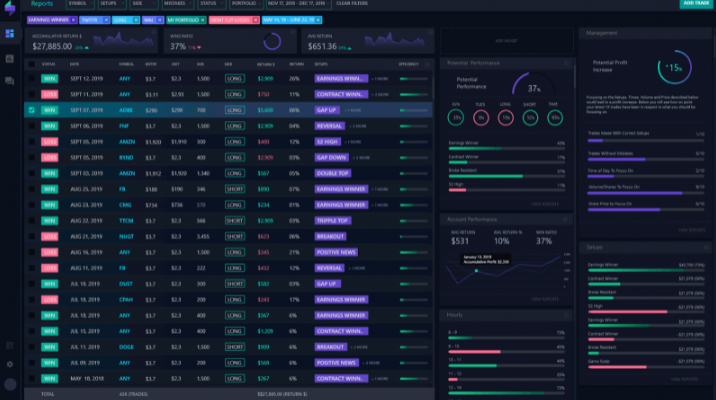This screenshot has height=400, width=716.
Task: Uncheck the ADBE Sept 07 row checkbox
Action: [32, 110]
